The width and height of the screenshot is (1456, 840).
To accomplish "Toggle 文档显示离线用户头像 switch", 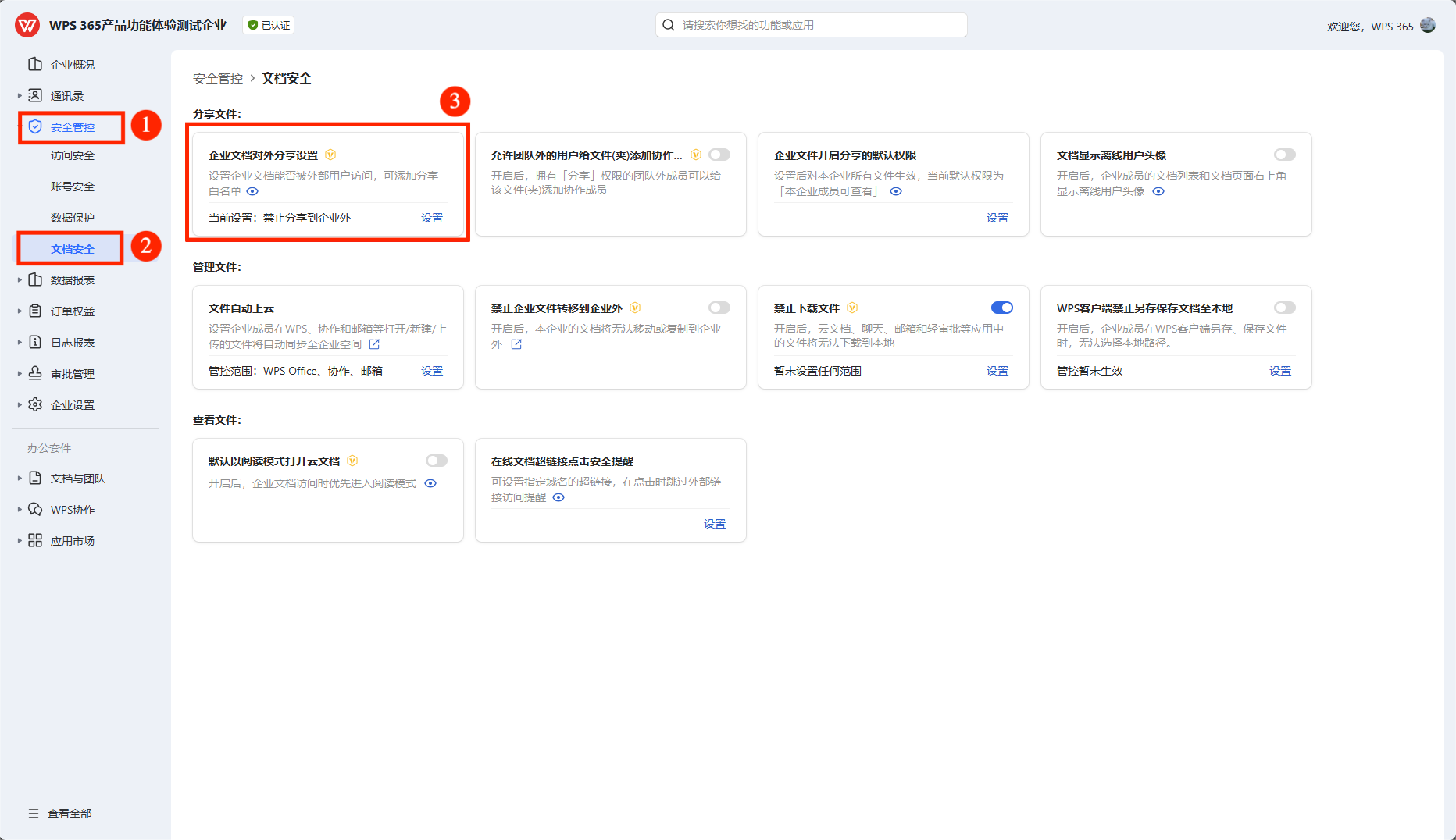I will [1285, 155].
